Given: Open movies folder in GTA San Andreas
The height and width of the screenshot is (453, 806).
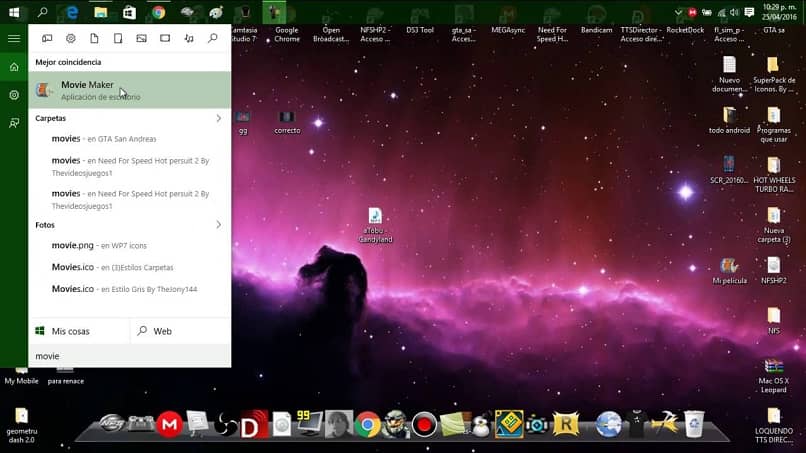Looking at the screenshot, I should click(x=130, y=139).
